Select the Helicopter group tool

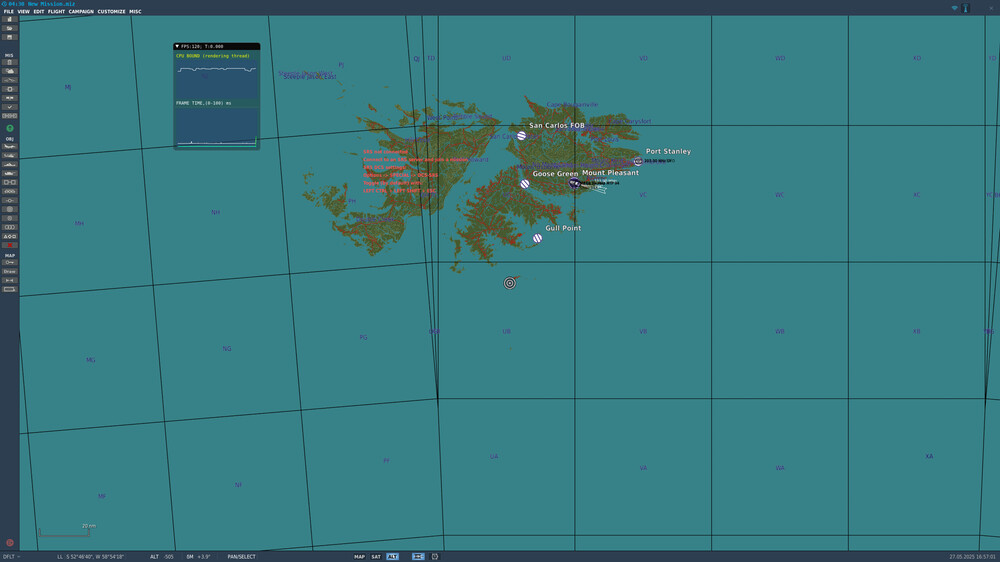point(10,156)
